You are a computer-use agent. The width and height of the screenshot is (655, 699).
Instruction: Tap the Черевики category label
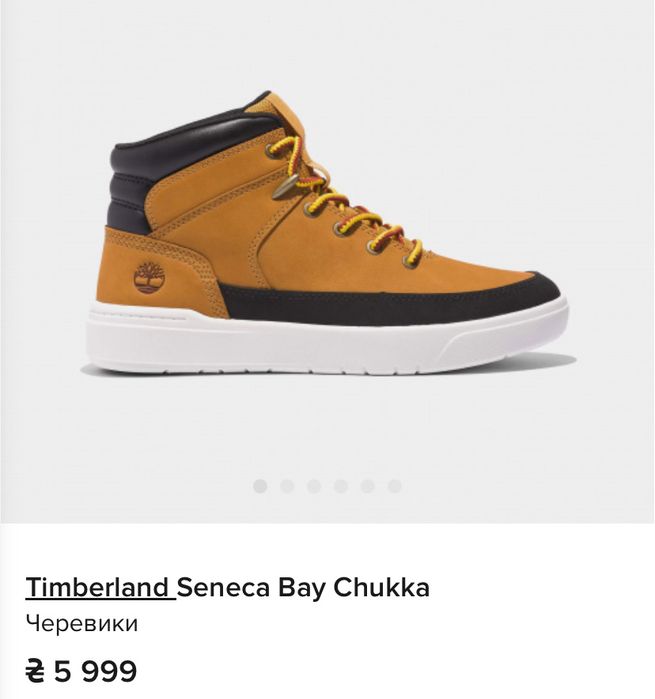click(x=81, y=624)
